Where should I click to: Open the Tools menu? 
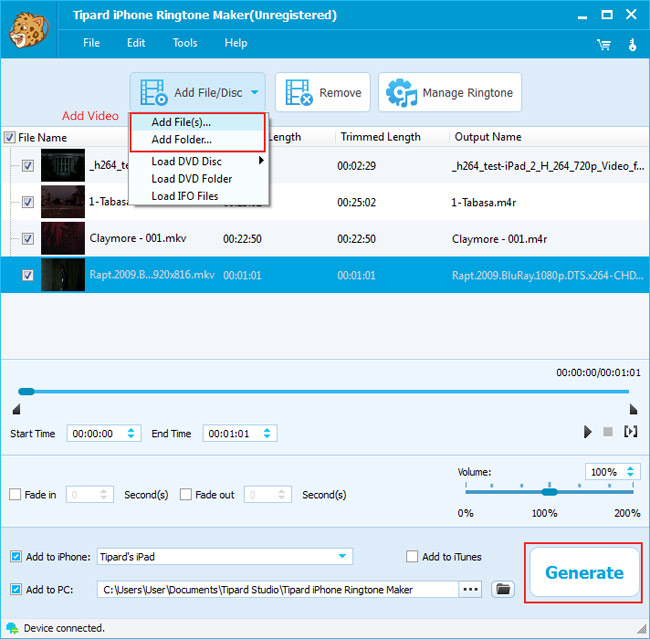point(185,43)
